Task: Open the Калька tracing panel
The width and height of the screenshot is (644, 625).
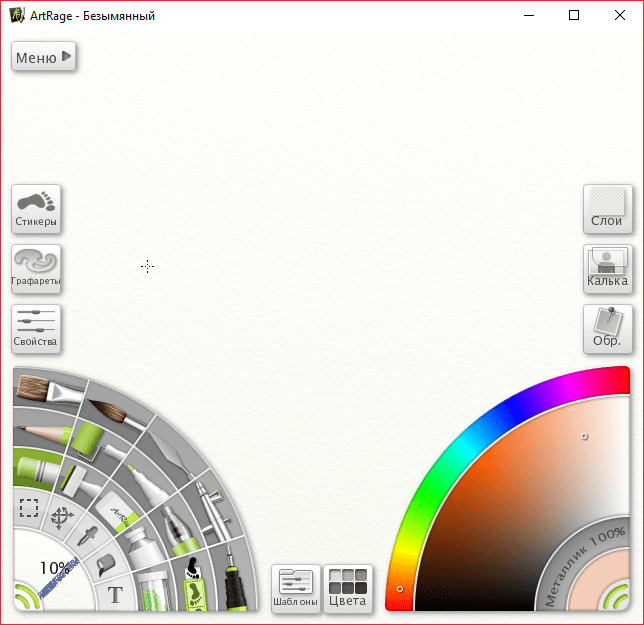Action: pos(607,269)
